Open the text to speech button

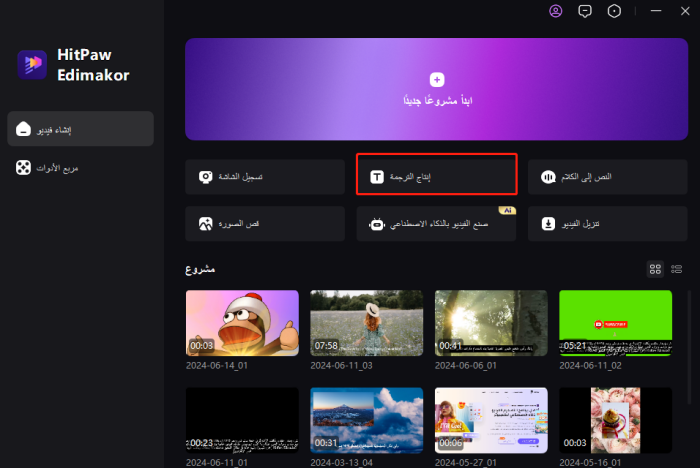(608, 177)
